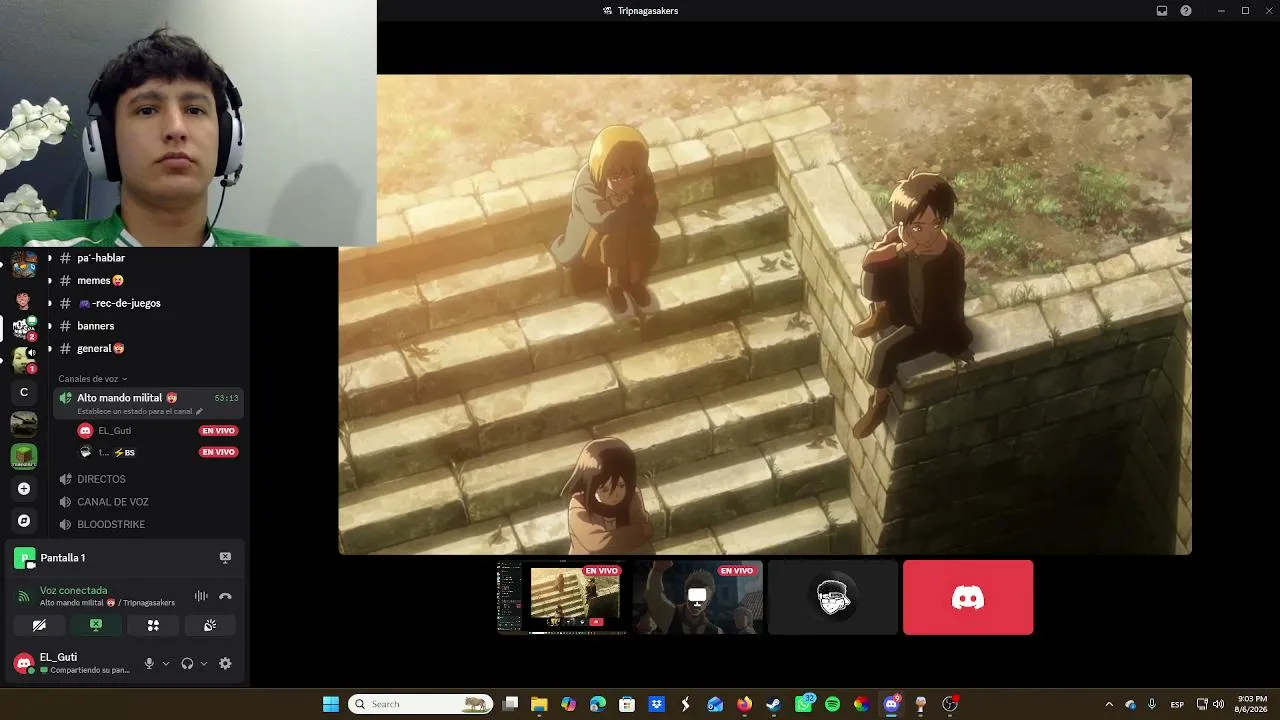Viewport: 1280px width, 720px height.
Task: Select the first EN VIVO stream thumbnail
Action: [x=562, y=597]
